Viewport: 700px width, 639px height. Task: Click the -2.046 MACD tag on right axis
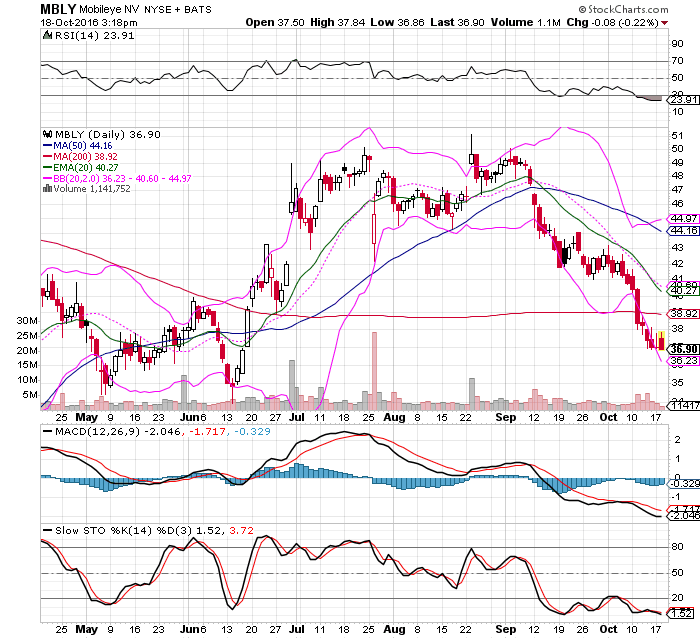pos(683,516)
